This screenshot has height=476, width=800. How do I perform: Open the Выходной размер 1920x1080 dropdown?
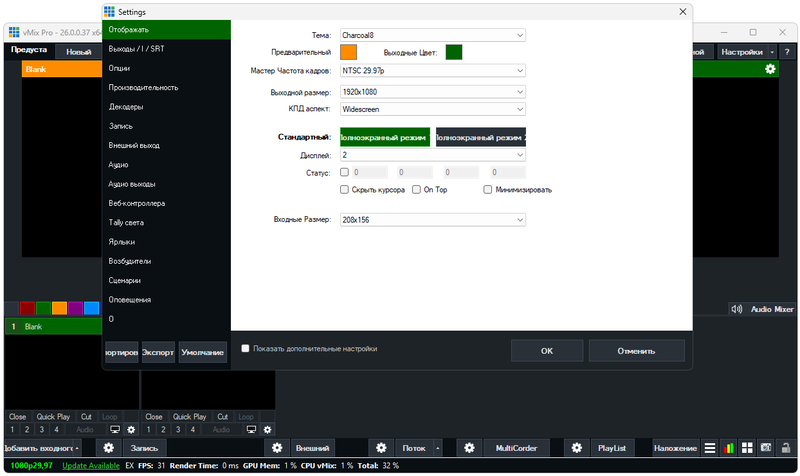433,92
